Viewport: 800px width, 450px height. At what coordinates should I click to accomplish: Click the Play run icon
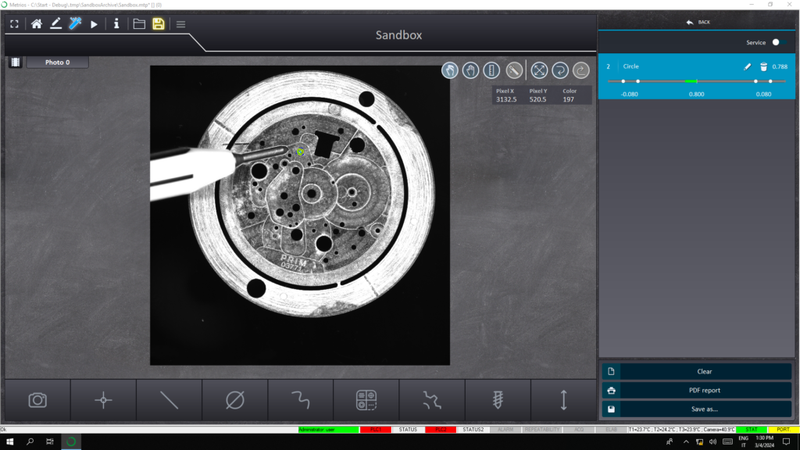(94, 24)
